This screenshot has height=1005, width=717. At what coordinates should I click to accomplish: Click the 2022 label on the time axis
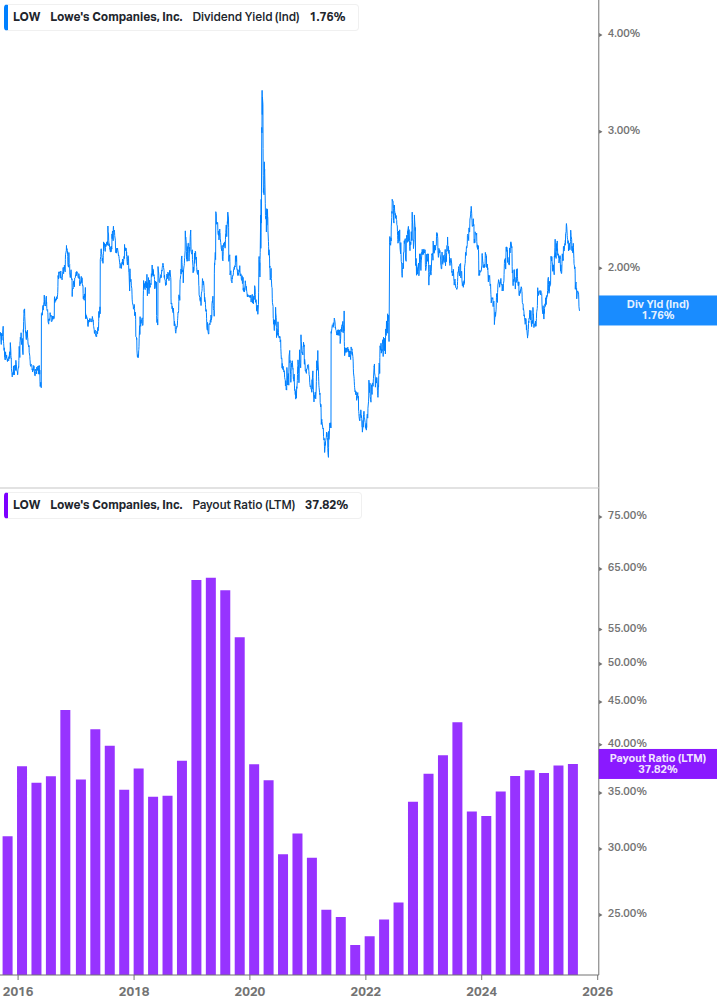point(365,992)
